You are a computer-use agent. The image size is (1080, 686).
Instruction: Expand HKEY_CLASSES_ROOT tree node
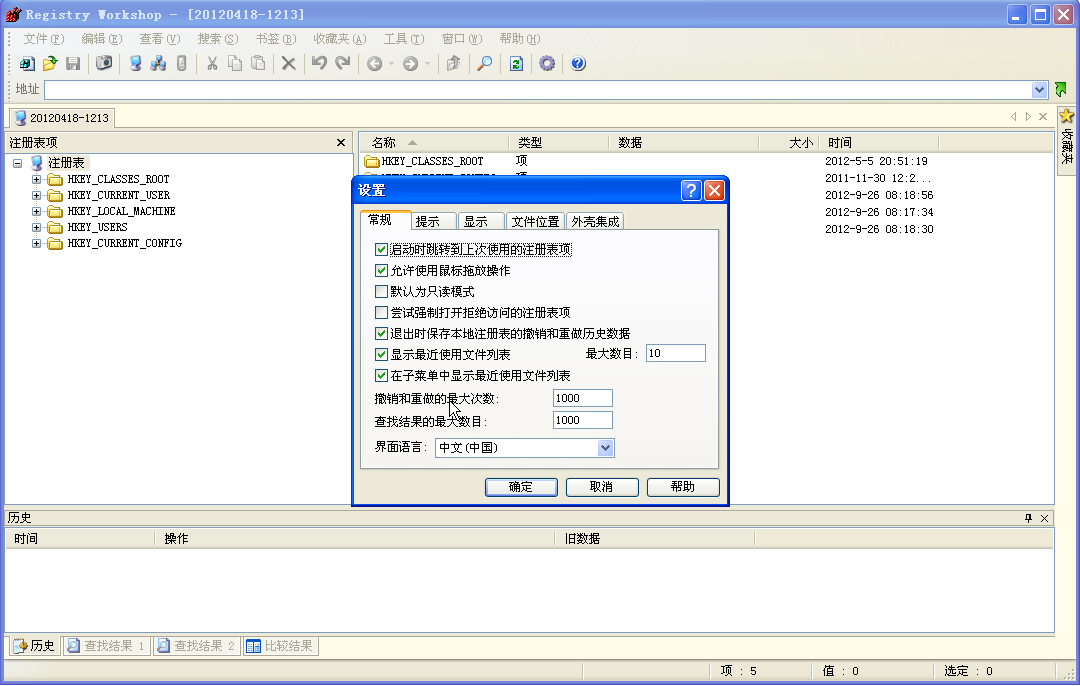37,179
